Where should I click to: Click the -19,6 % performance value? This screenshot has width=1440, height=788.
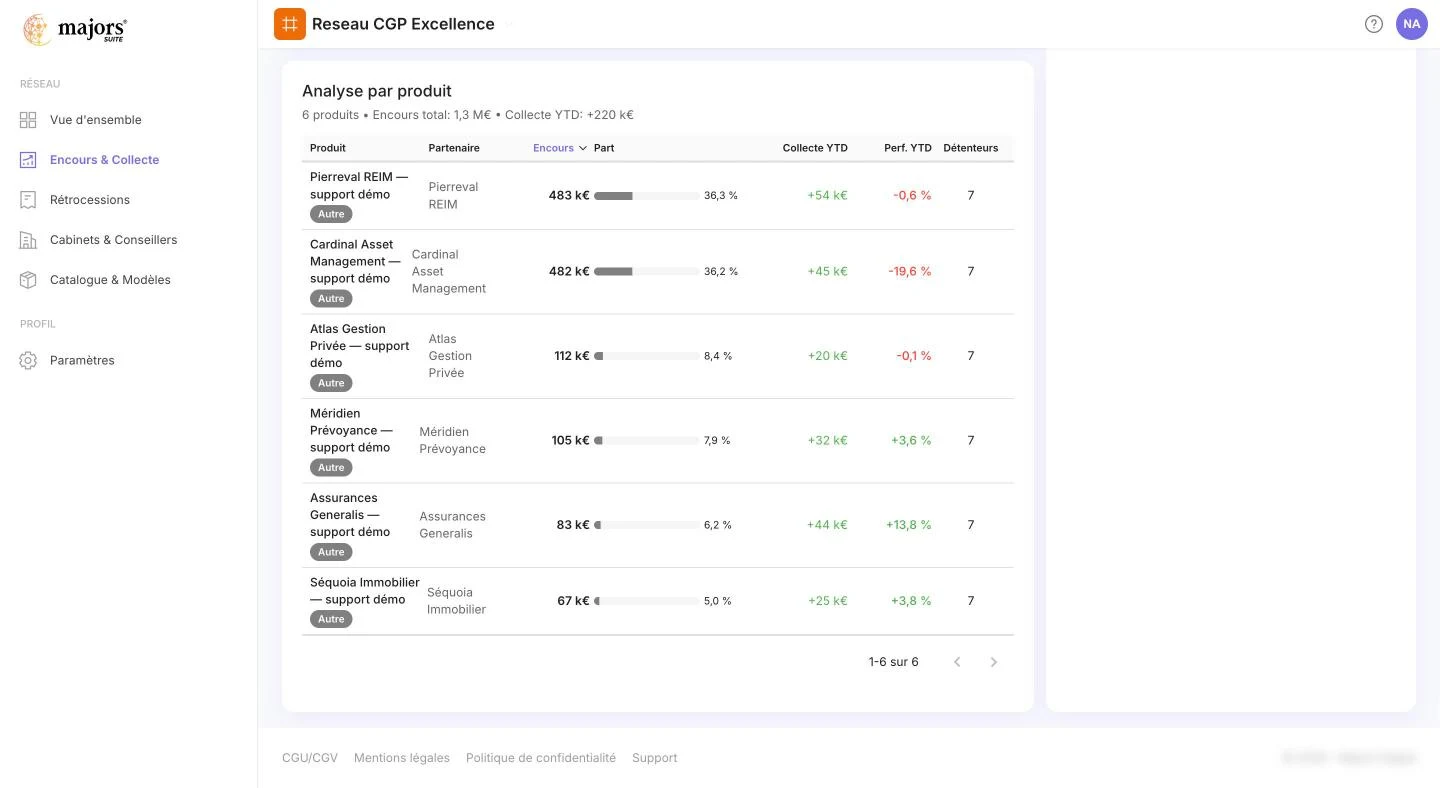[x=910, y=272]
